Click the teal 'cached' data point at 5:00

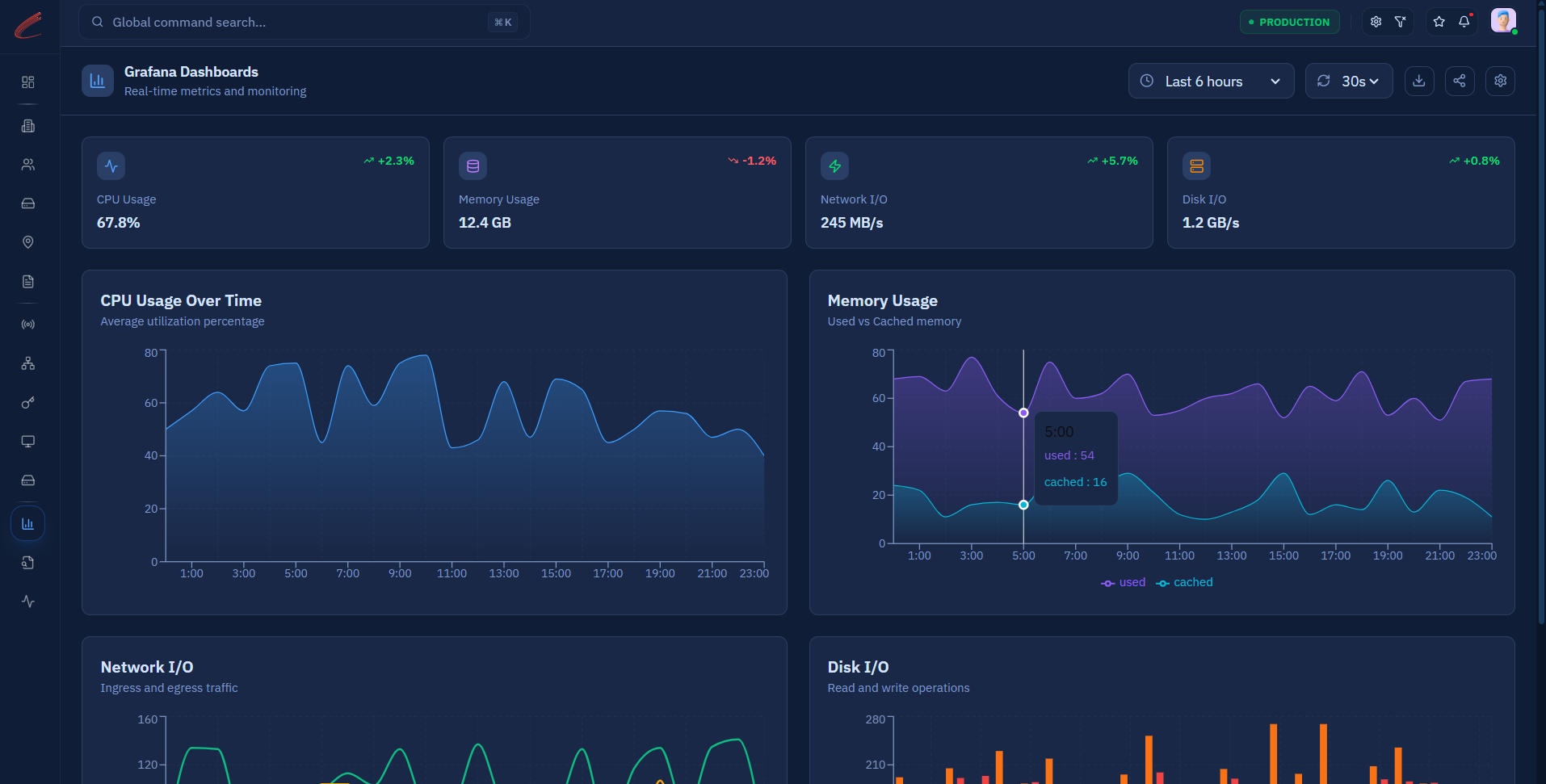1023,505
